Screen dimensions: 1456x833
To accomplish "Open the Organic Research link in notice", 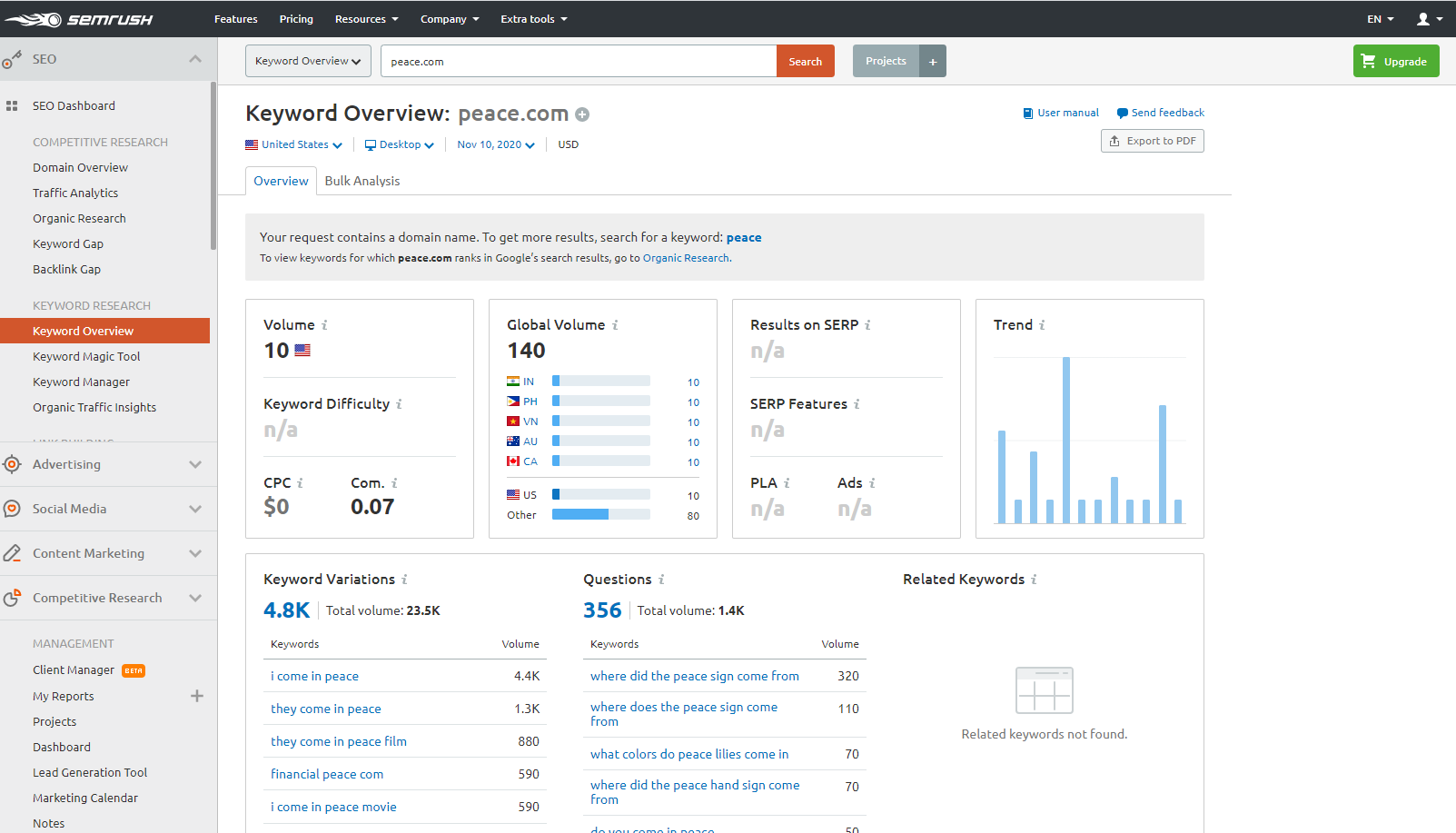I will pyautogui.click(x=686, y=258).
